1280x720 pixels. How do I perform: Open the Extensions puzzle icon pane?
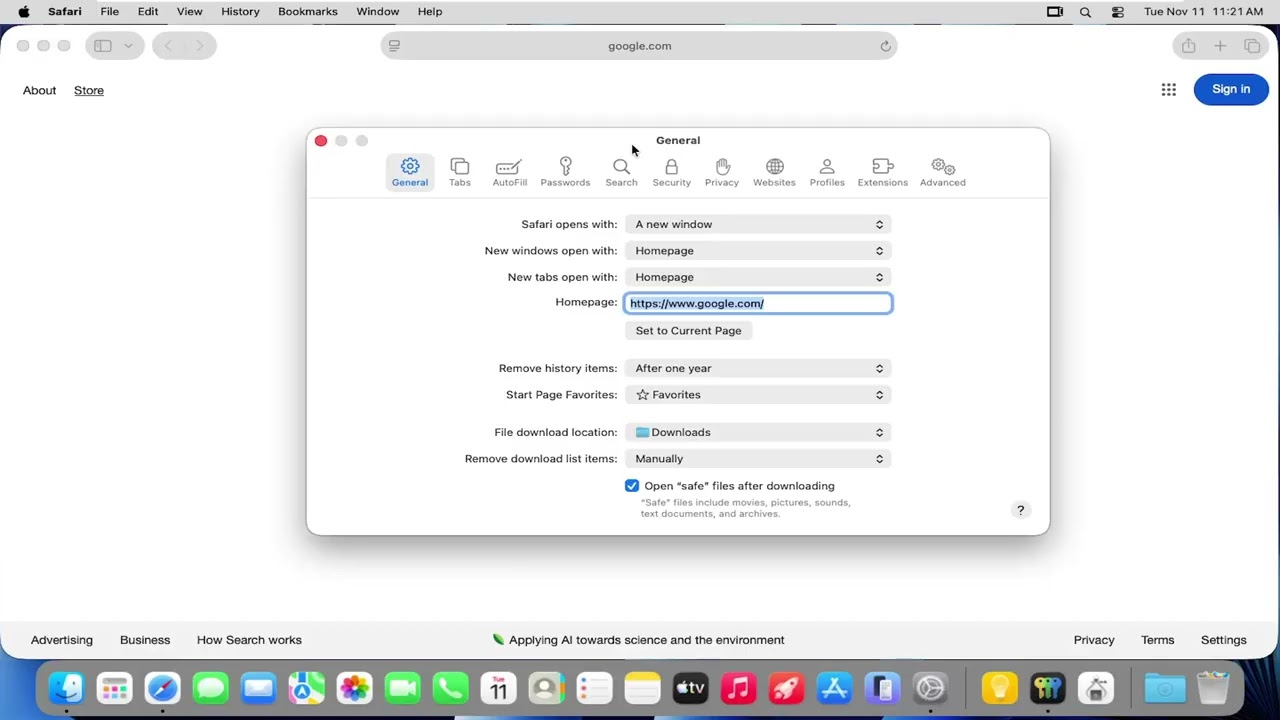[882, 172]
